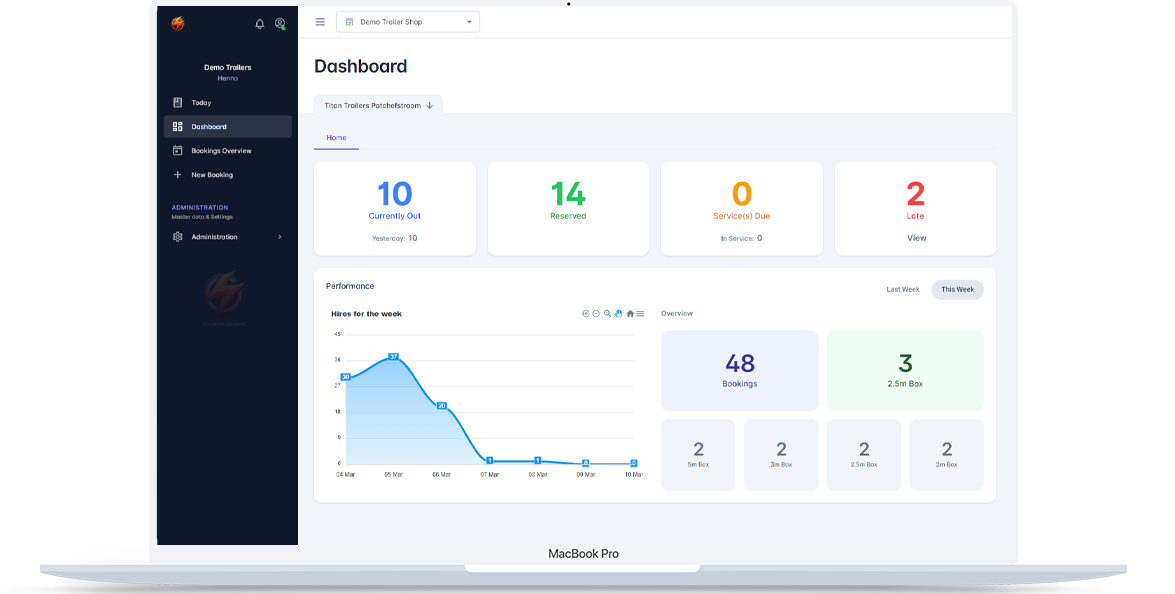The height and width of the screenshot is (594, 1175).
Task: Select the Home tab
Action: (x=336, y=137)
